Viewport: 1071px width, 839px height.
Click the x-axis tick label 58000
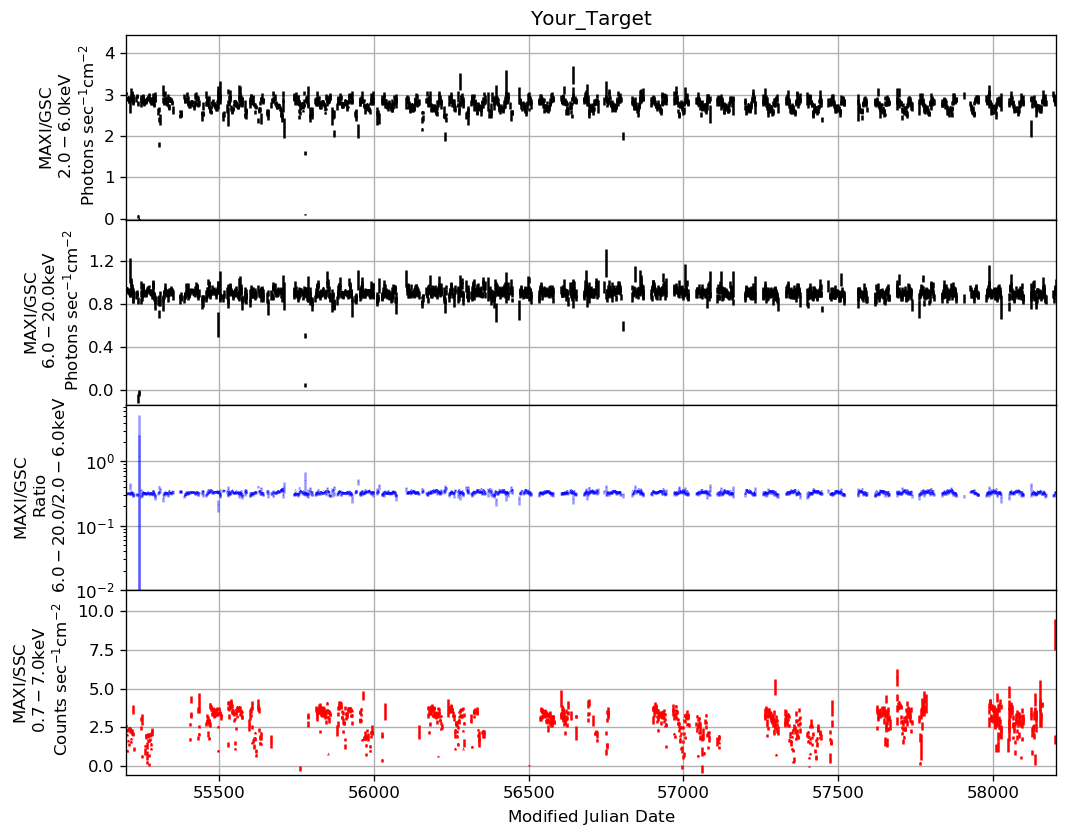click(x=993, y=793)
